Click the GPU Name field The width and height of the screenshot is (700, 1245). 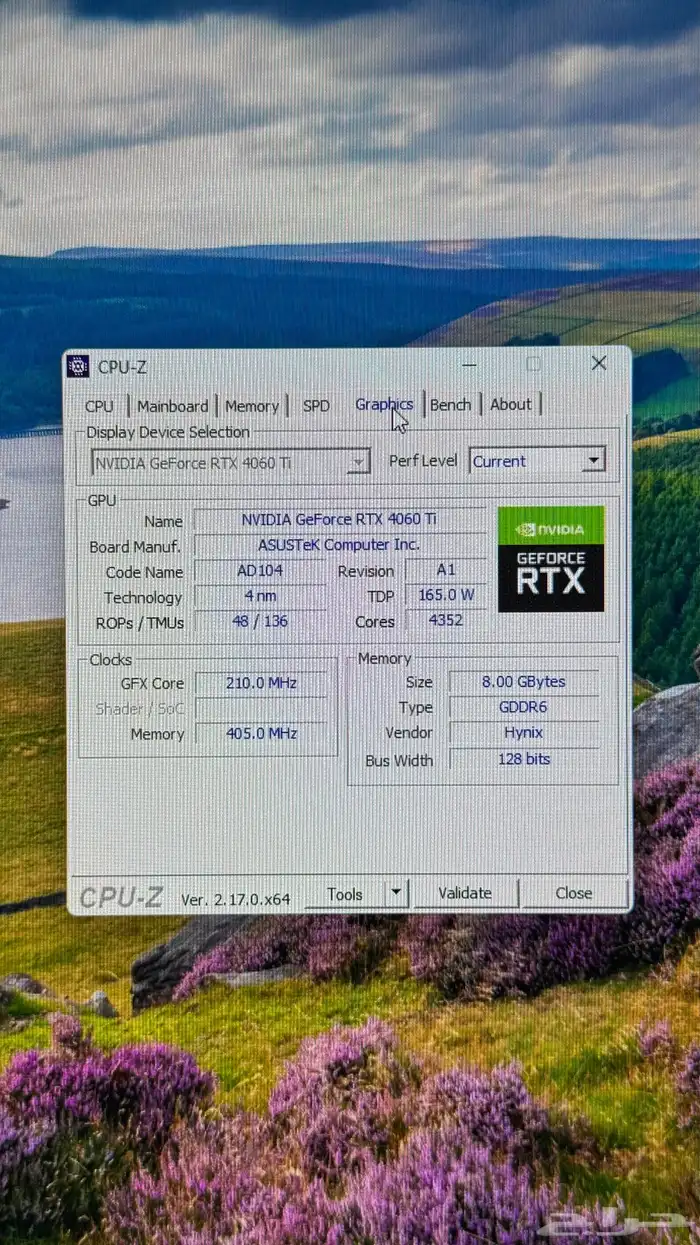pos(339,520)
